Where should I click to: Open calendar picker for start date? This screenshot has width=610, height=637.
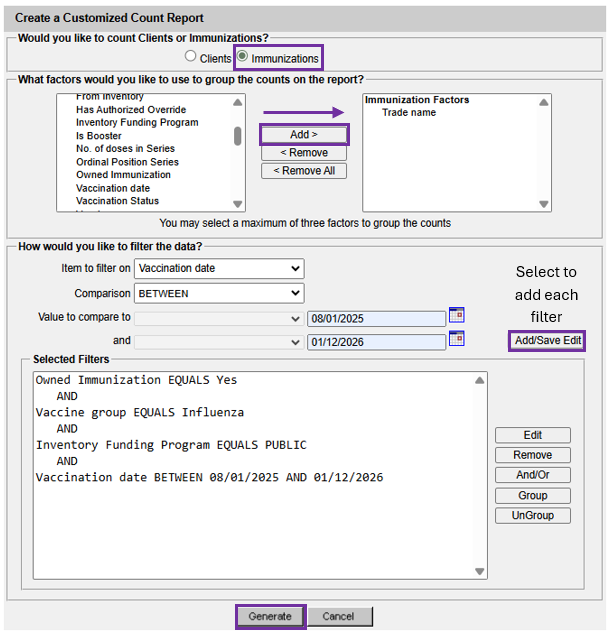click(x=457, y=315)
